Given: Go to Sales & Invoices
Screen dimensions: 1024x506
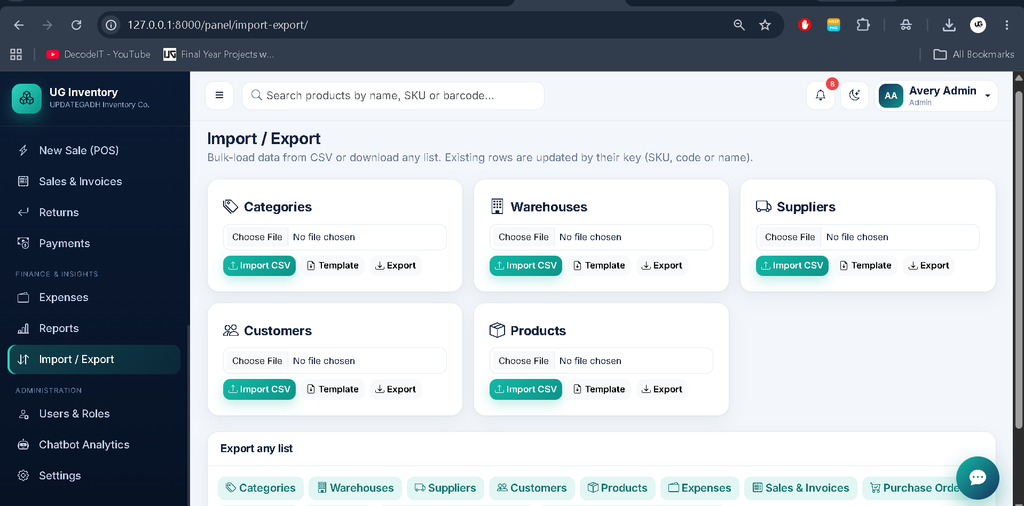Looking at the screenshot, I should click(94, 181).
